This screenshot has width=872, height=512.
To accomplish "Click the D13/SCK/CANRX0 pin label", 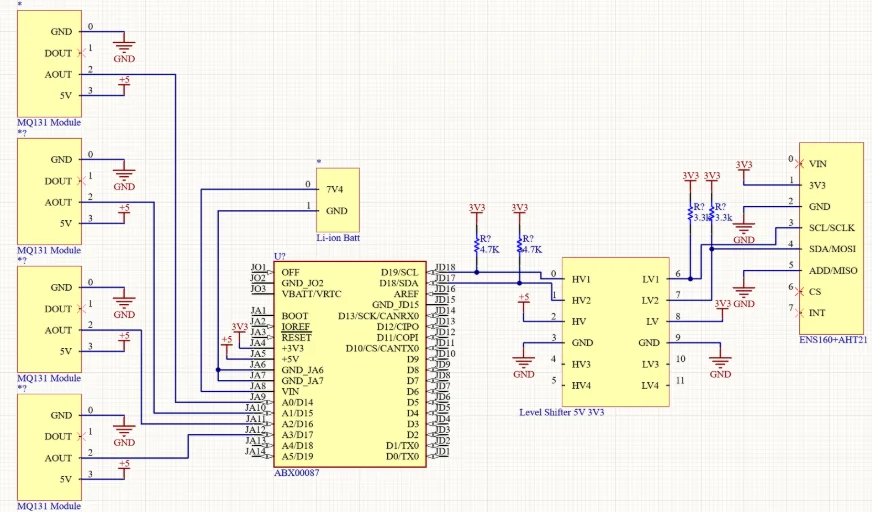I will pyautogui.click(x=378, y=316).
